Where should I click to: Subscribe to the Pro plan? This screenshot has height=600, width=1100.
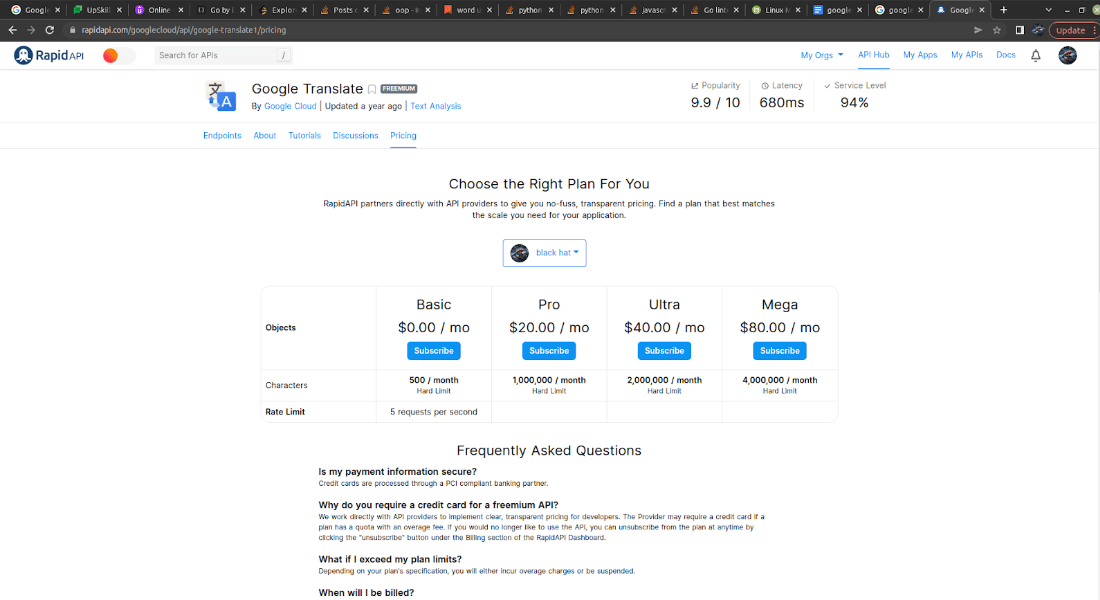pyautogui.click(x=549, y=351)
